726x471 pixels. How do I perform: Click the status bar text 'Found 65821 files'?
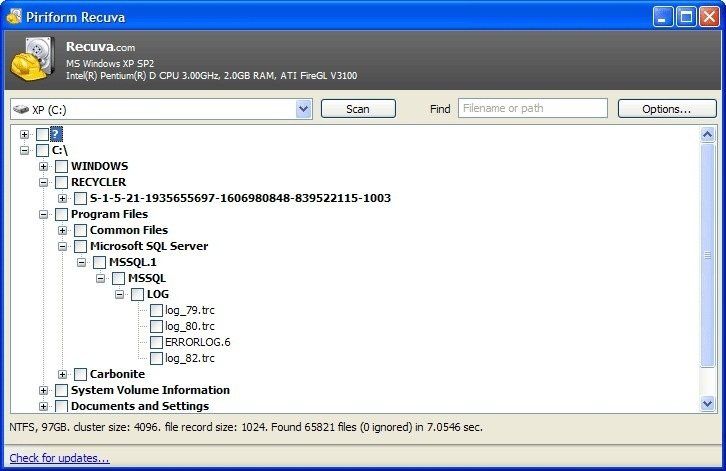click(313, 427)
